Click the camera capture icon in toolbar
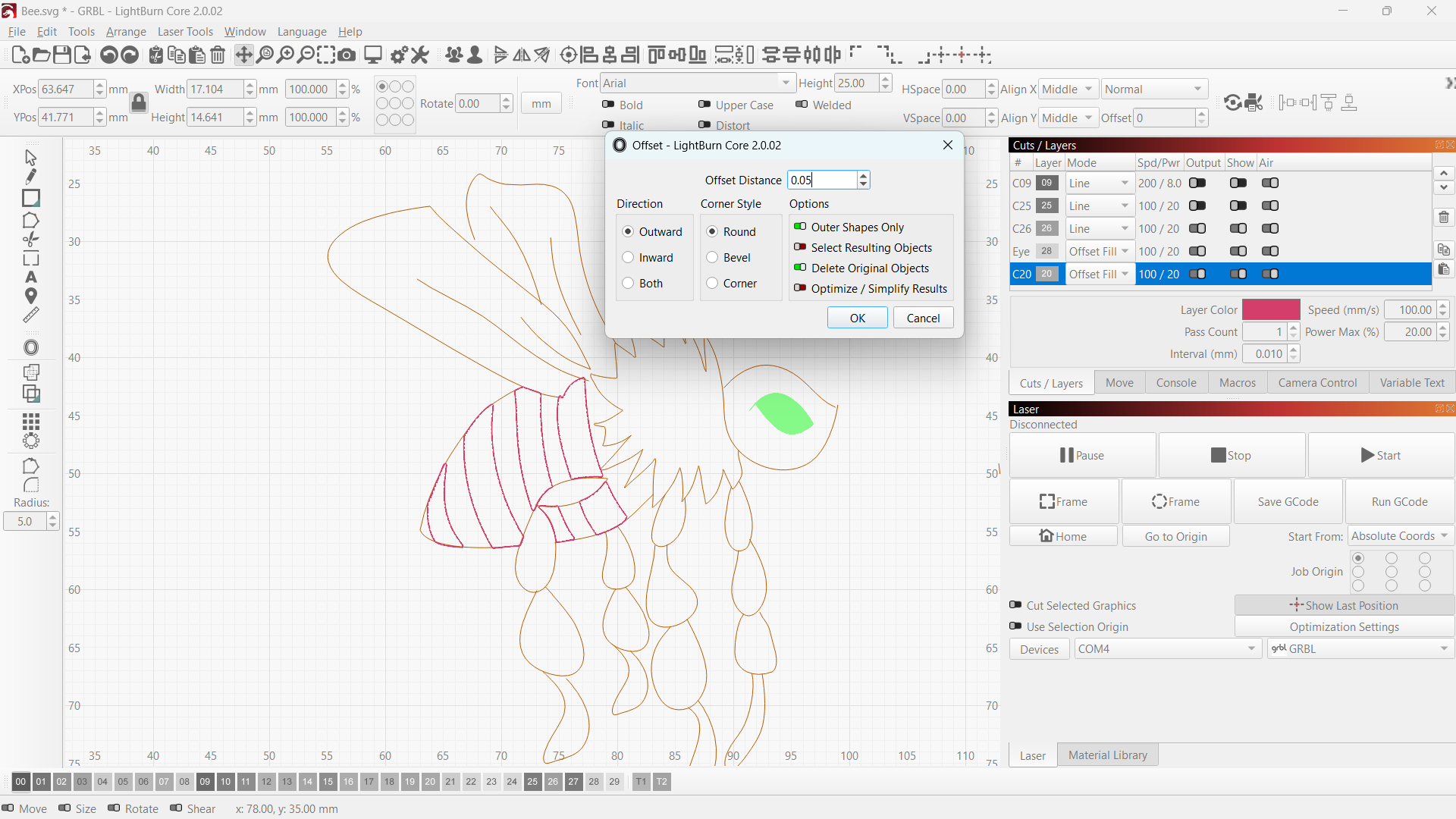1456x819 pixels. 347,55
